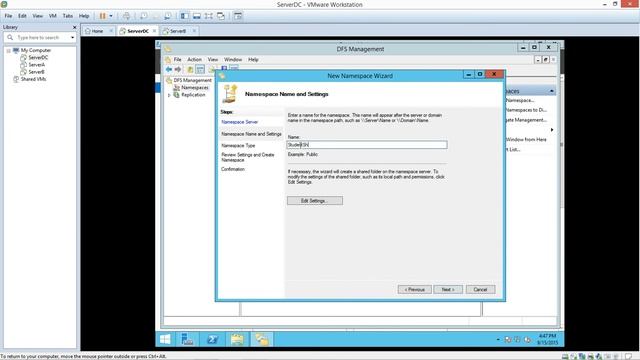The image size is (640, 360).
Task: Open Server Manager from the taskbar
Action: pyautogui.click(x=187, y=340)
